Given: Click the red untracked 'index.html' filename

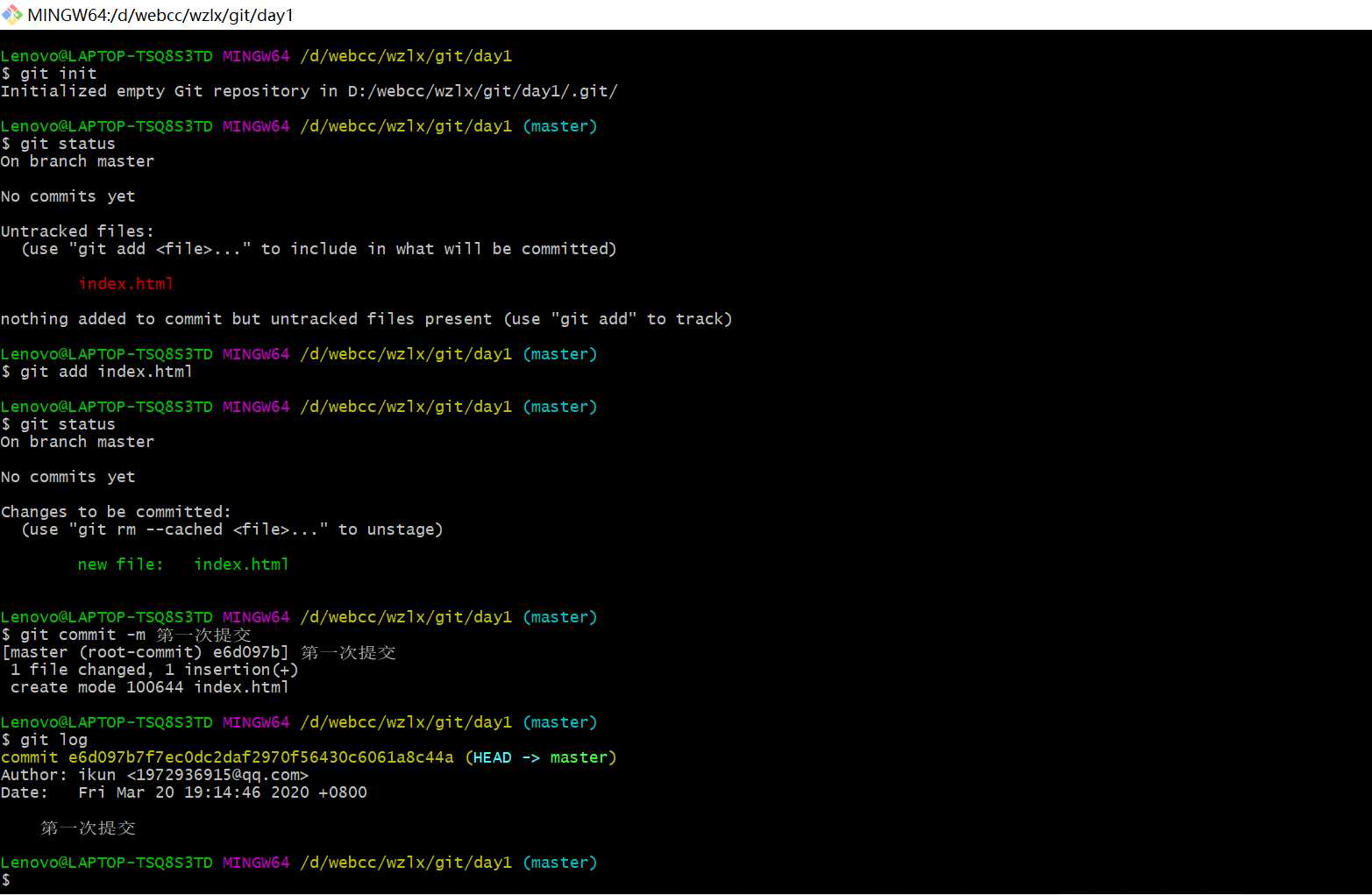Looking at the screenshot, I should tap(125, 284).
